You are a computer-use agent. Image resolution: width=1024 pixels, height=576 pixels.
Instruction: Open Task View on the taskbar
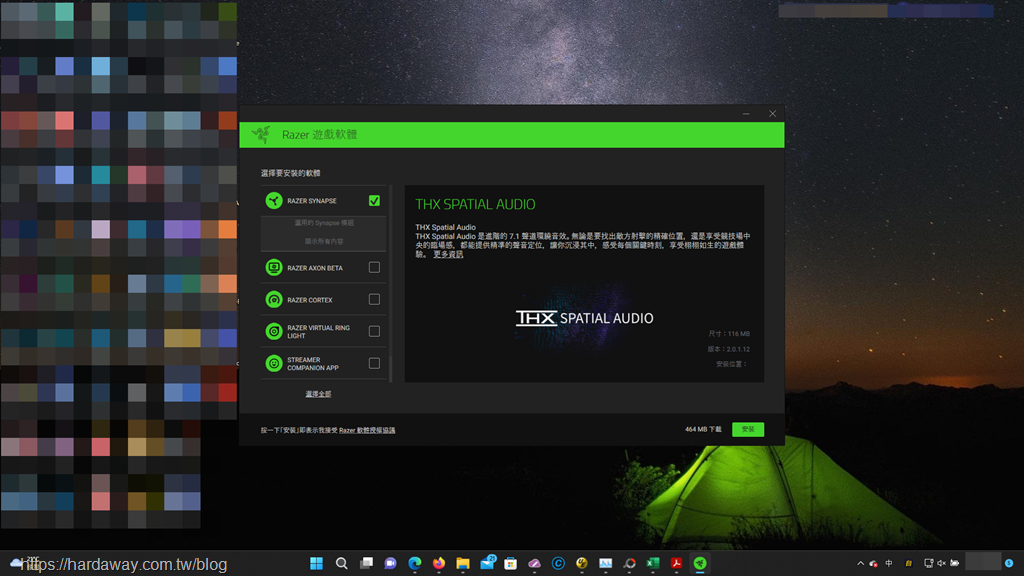click(x=366, y=563)
